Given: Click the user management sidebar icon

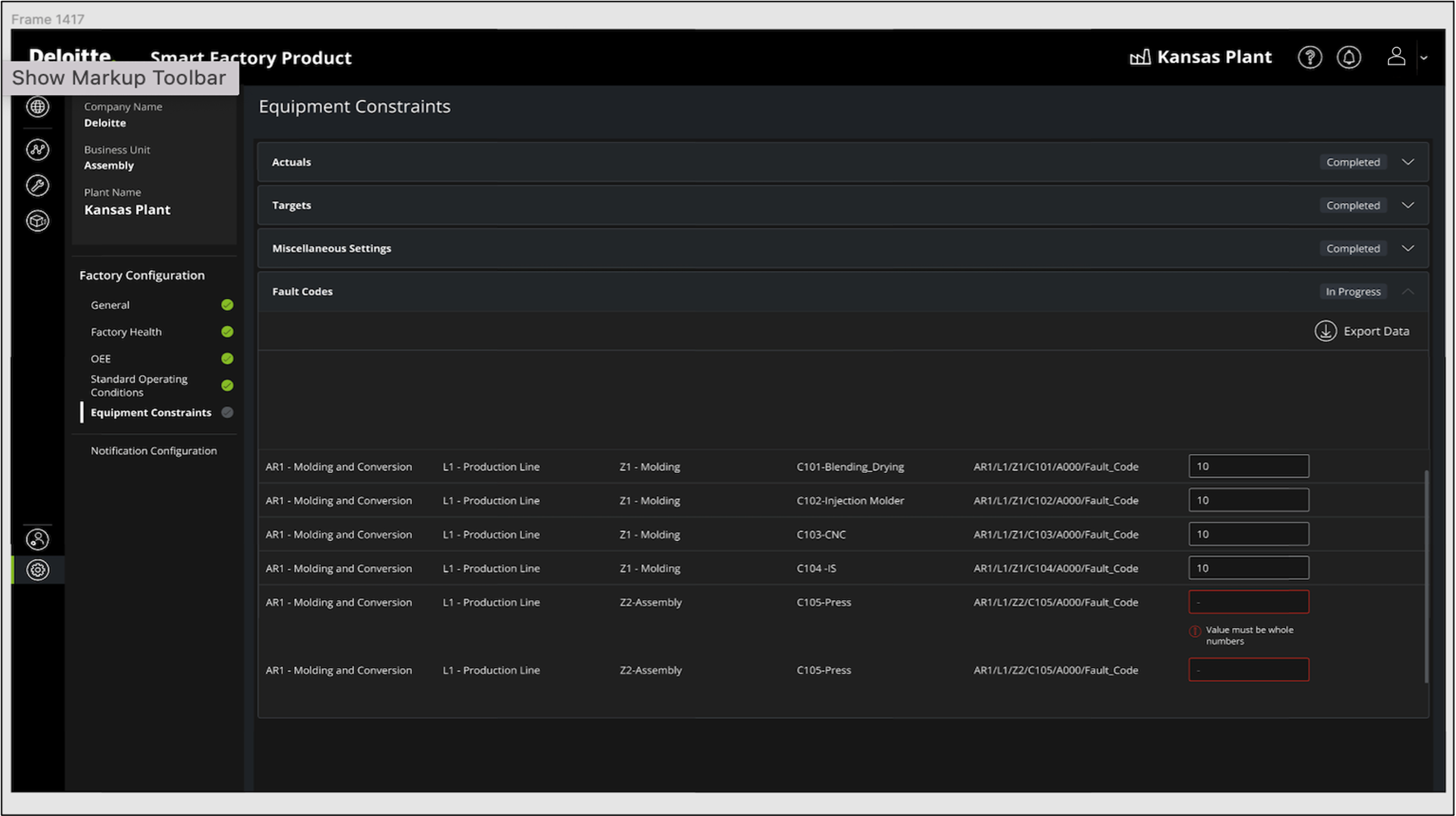Looking at the screenshot, I should pyautogui.click(x=38, y=539).
